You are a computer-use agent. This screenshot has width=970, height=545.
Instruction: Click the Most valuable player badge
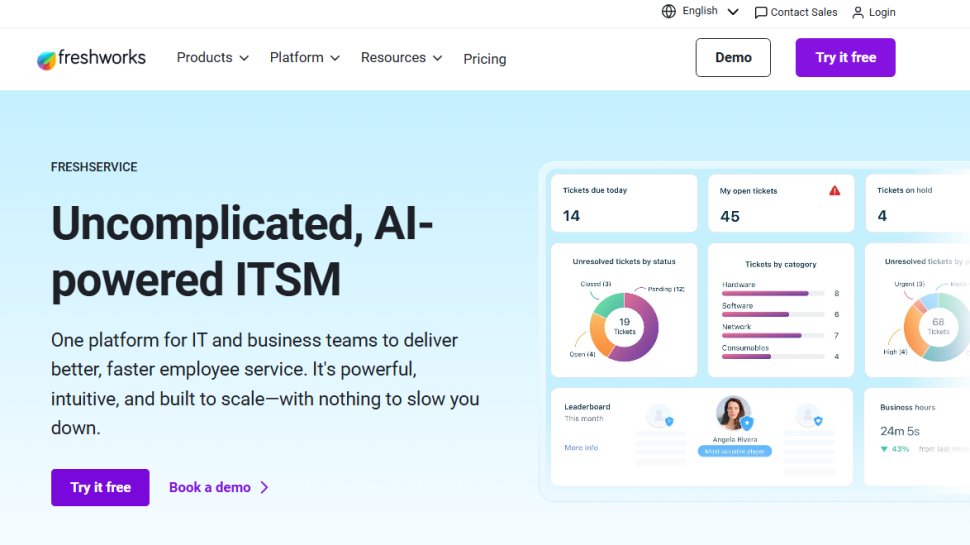point(734,452)
